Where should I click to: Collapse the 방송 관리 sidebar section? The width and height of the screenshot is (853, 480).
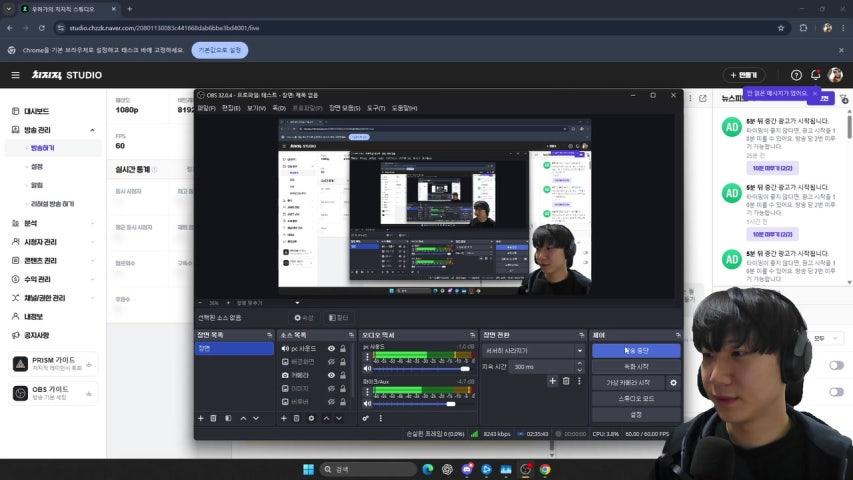(x=92, y=130)
